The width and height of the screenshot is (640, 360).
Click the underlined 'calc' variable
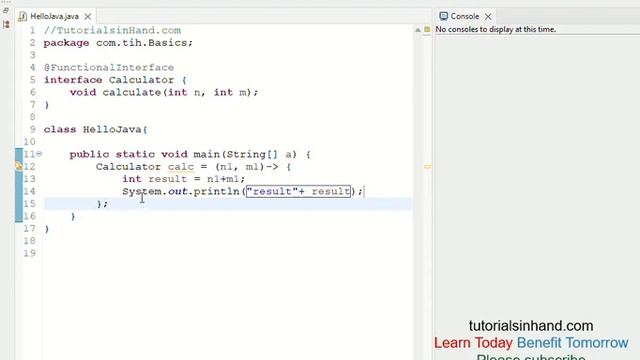point(181,167)
